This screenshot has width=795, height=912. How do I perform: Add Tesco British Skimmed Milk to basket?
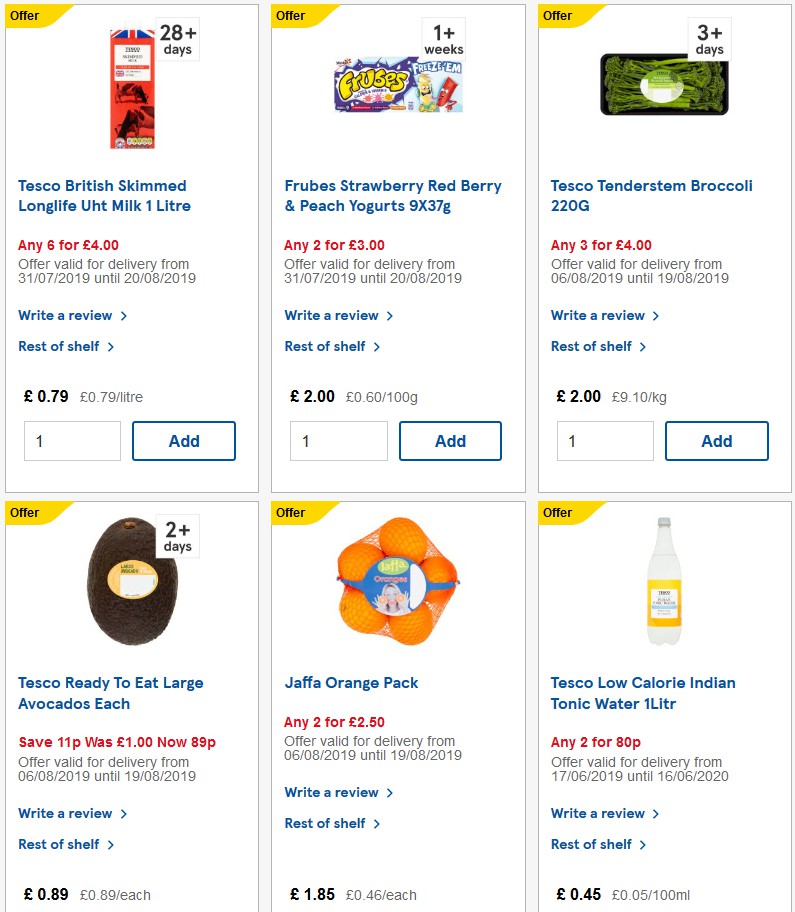pyautogui.click(x=184, y=440)
